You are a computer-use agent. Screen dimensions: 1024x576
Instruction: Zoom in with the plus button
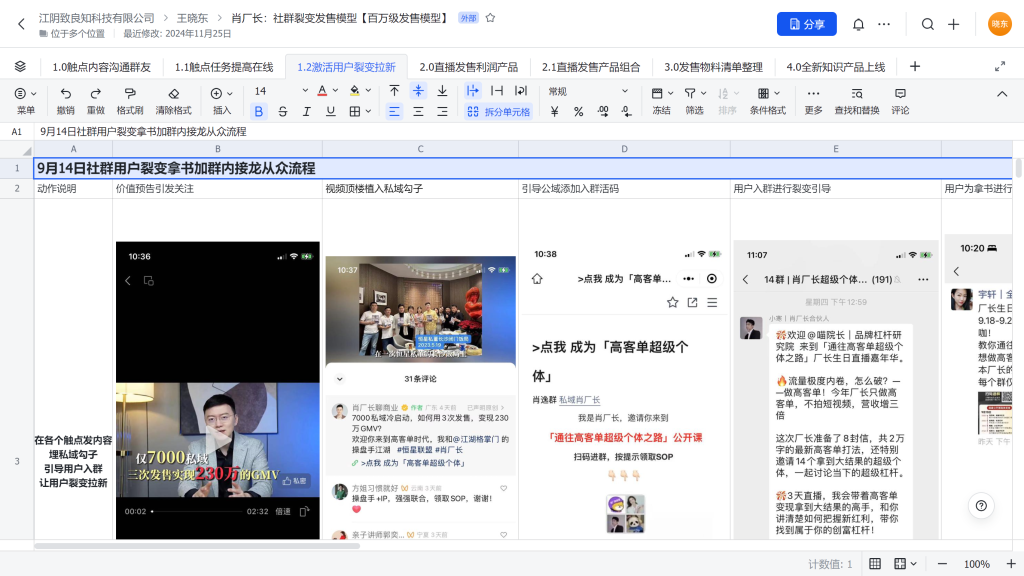[1011, 564]
